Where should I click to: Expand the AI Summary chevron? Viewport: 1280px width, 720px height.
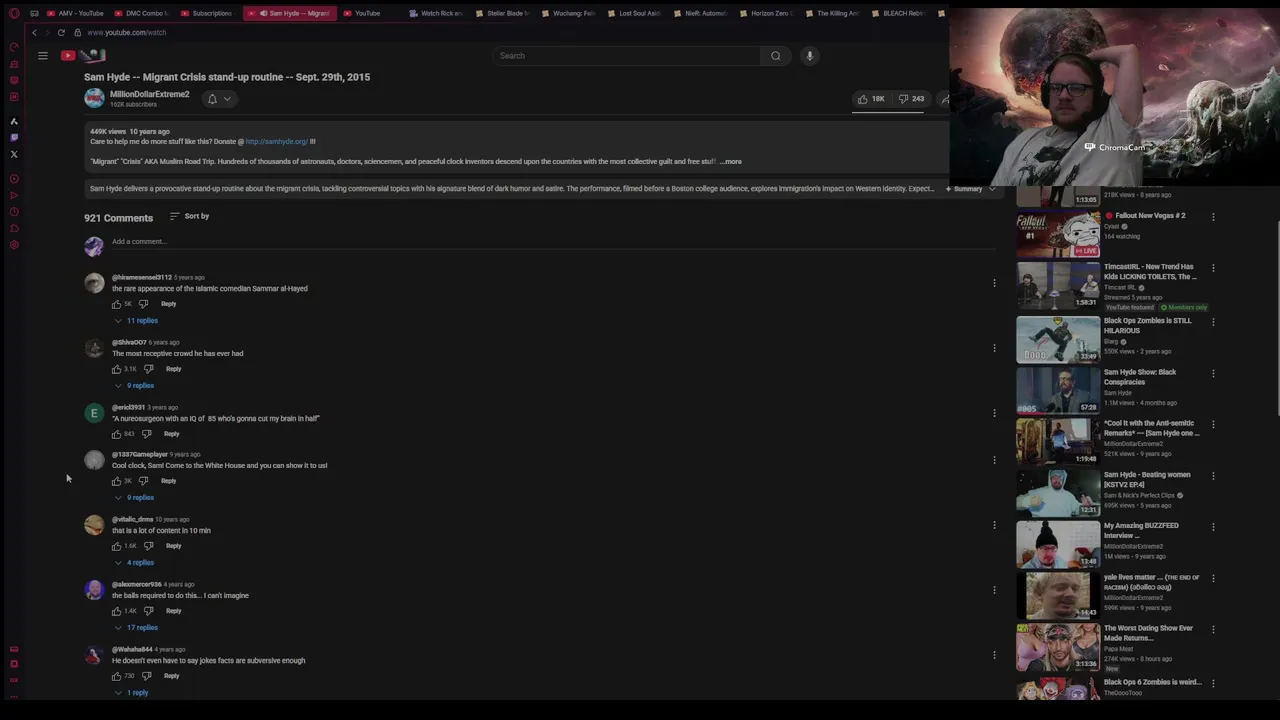(x=992, y=189)
